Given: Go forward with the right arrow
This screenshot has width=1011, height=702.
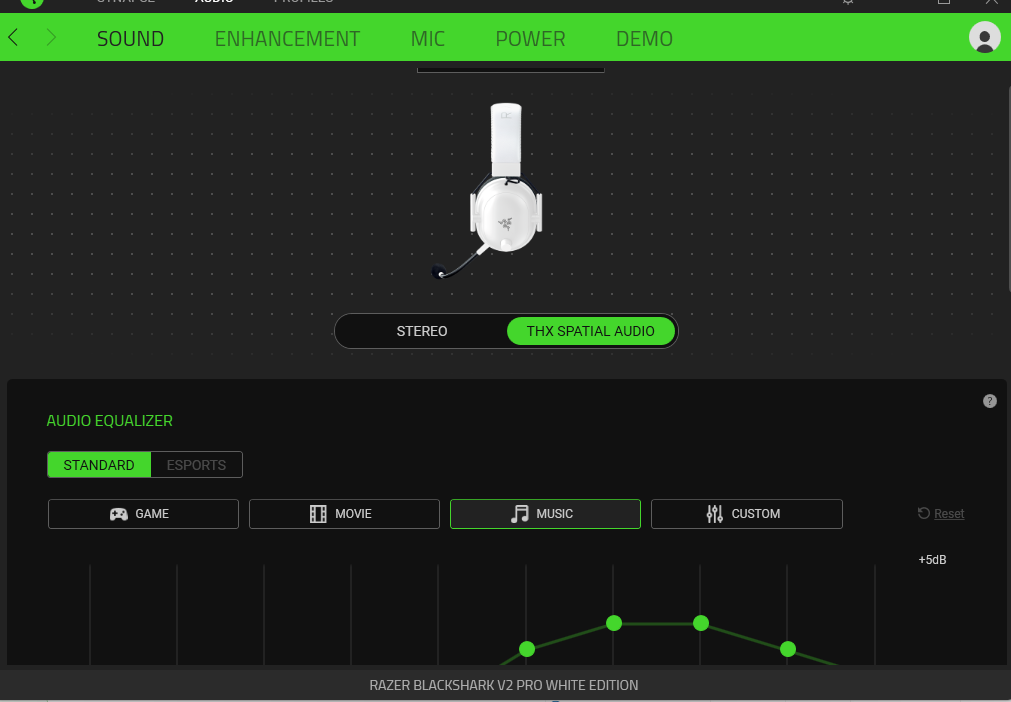Looking at the screenshot, I should (x=51, y=37).
